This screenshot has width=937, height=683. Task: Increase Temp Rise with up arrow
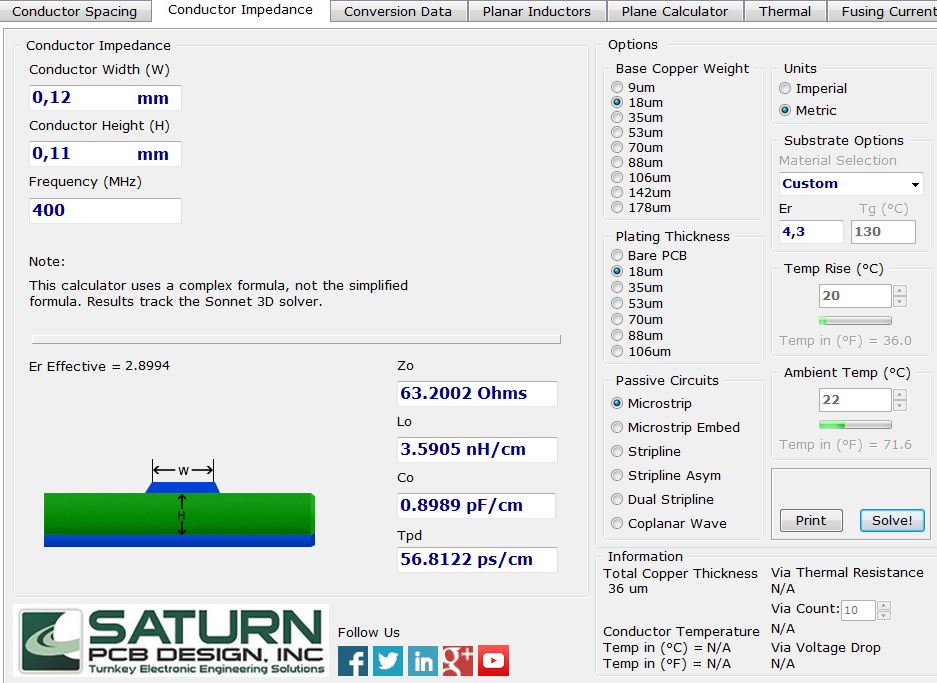click(900, 291)
